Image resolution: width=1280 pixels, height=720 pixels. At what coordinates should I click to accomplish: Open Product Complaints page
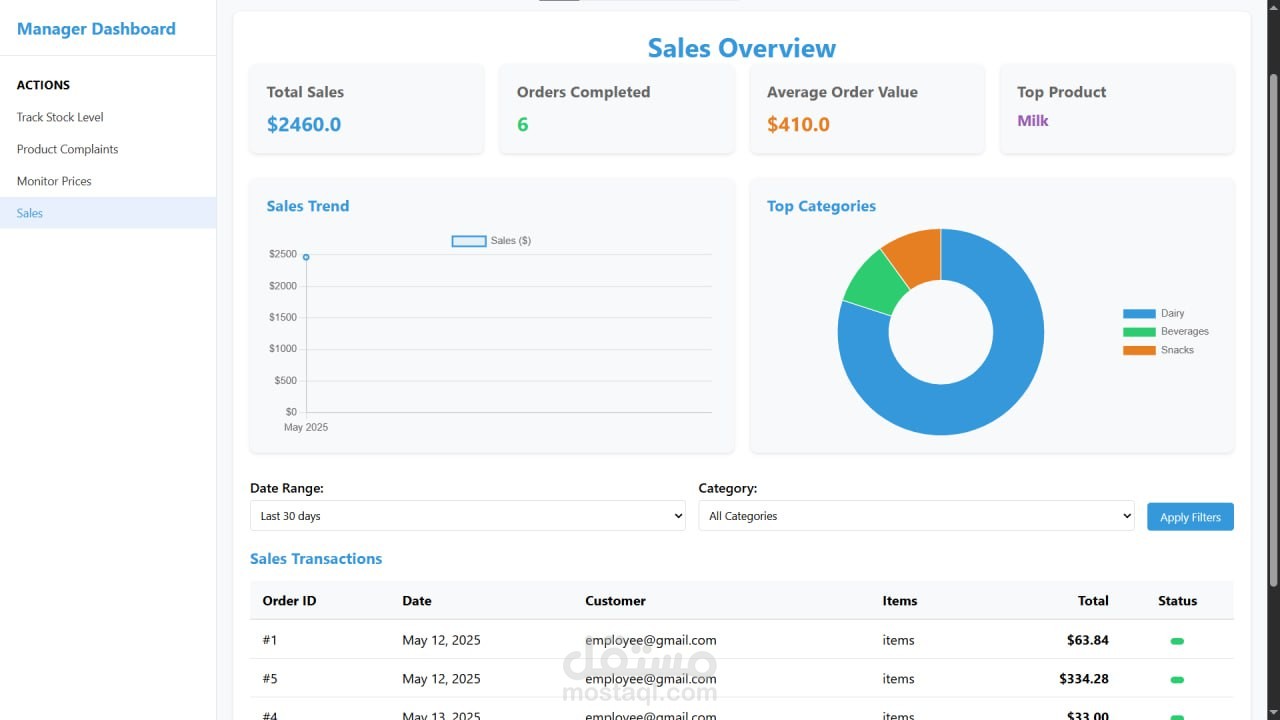[67, 149]
